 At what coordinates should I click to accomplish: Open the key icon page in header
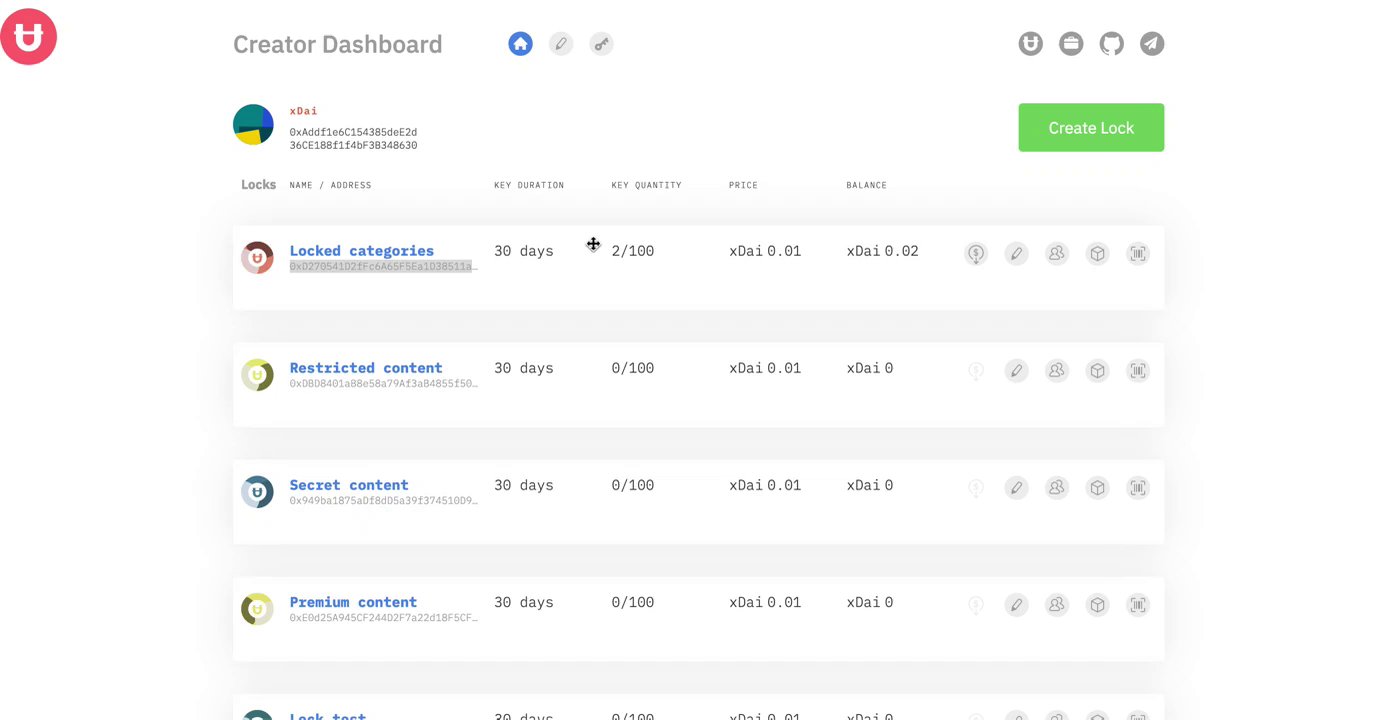point(601,44)
